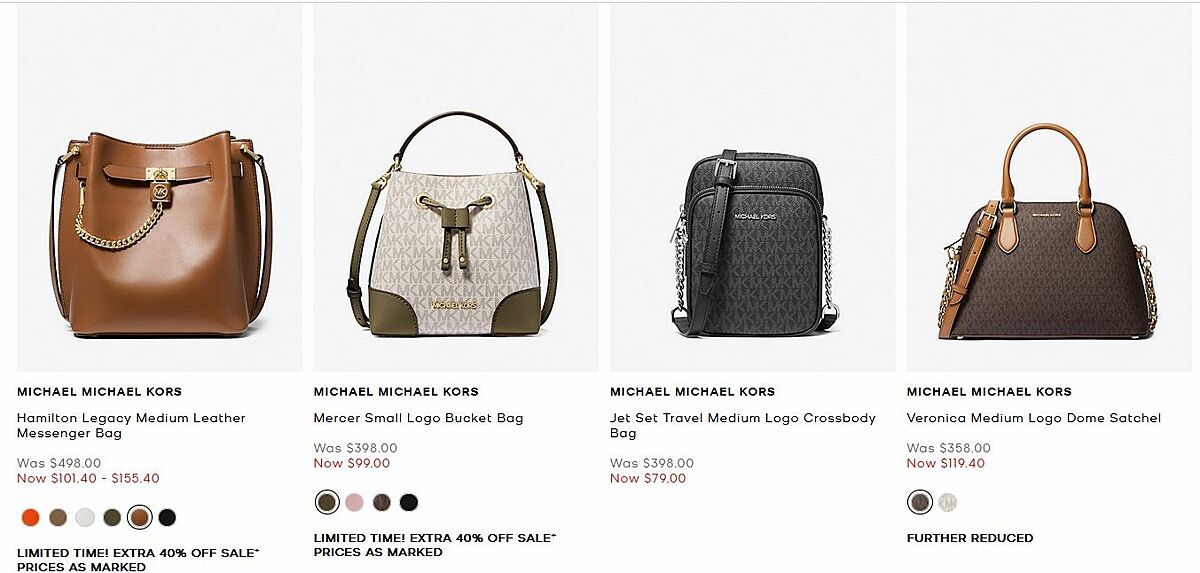The width and height of the screenshot is (1200, 573).
Task: Choose brown swatch for Mercer Bucket Bag
Action: coord(382,502)
